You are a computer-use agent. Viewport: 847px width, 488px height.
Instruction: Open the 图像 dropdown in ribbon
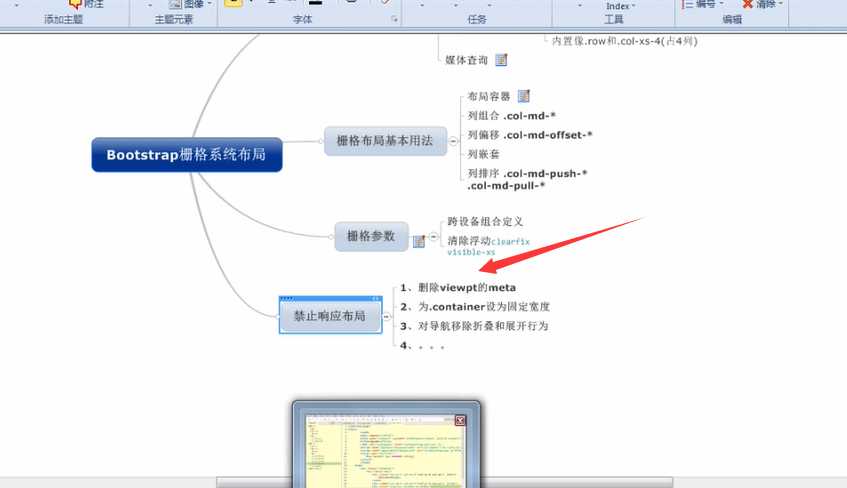coord(210,4)
